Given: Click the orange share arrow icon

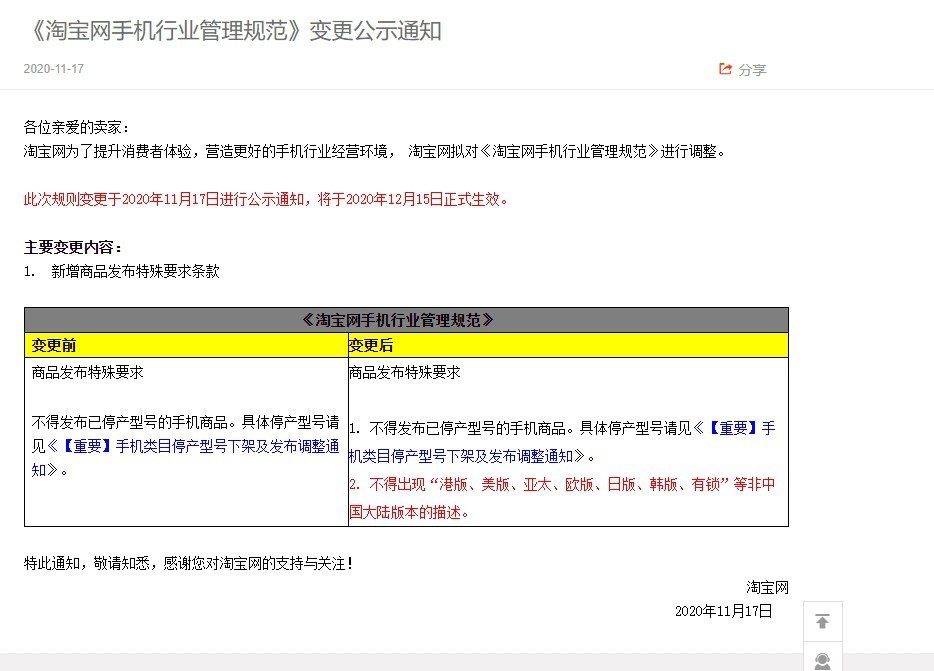Looking at the screenshot, I should pos(726,69).
